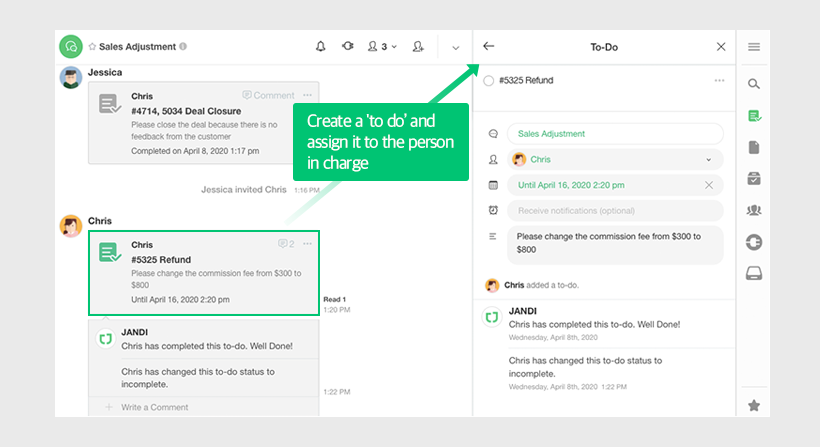Clear the April 16 due date
Screen dimensions: 820x447
(709, 185)
